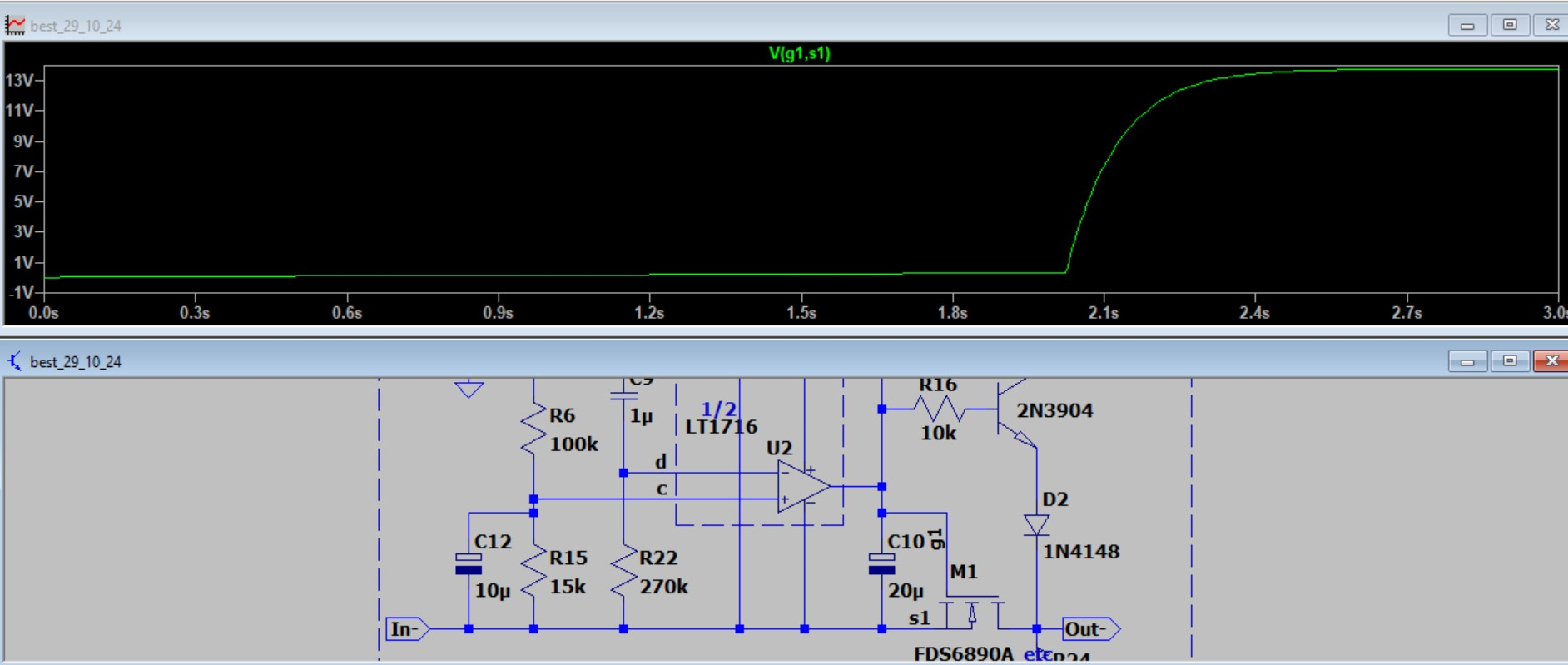Click the 1µ capacitor value label
Viewport: 1568px width, 665px height.
click(641, 416)
